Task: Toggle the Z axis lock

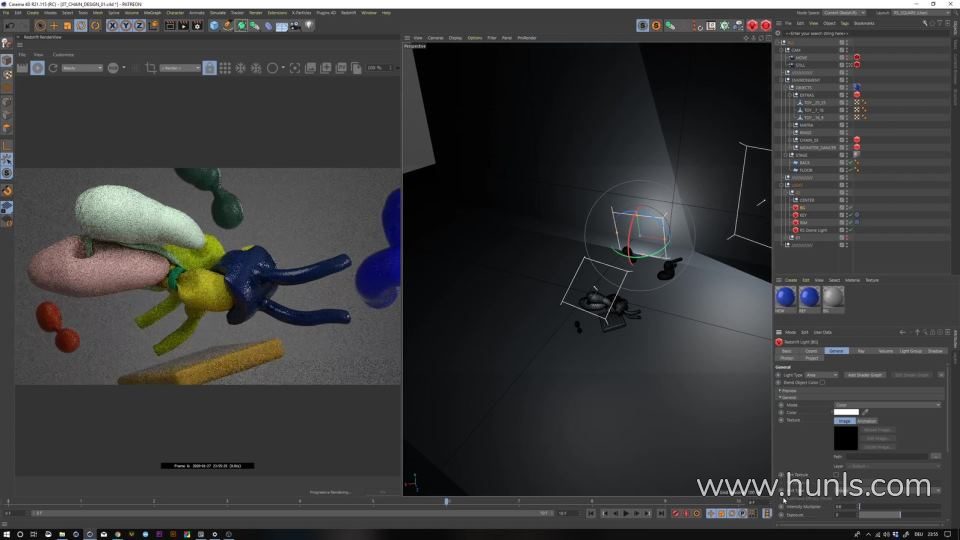Action: coord(139,26)
